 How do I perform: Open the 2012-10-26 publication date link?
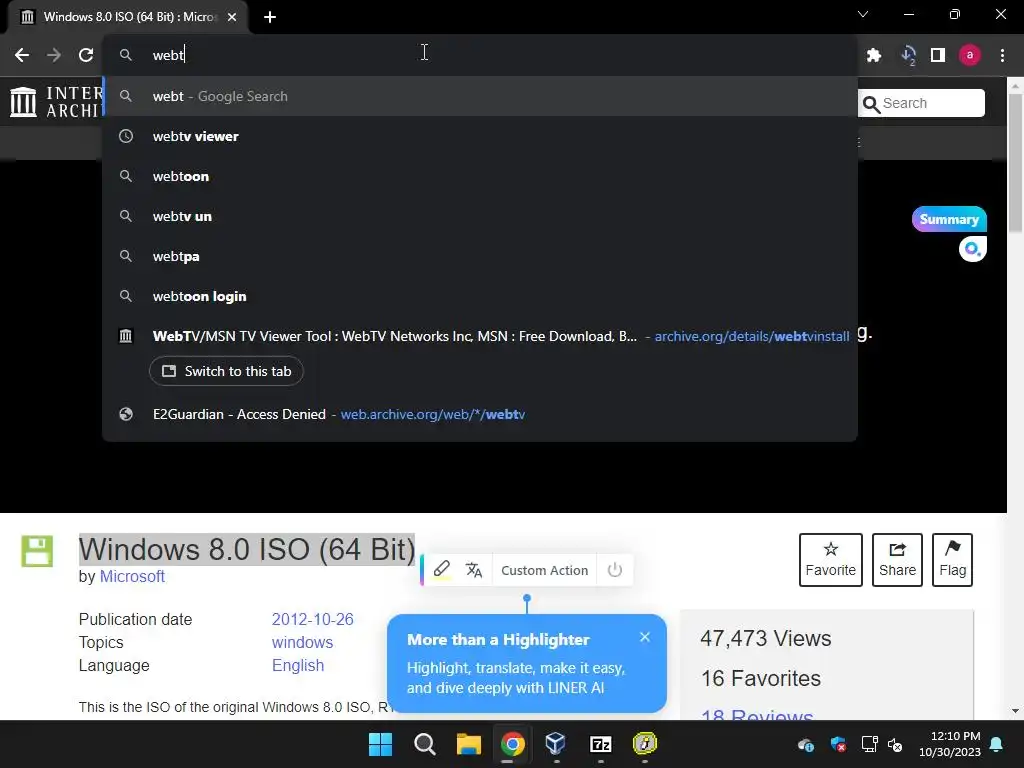[312, 619]
